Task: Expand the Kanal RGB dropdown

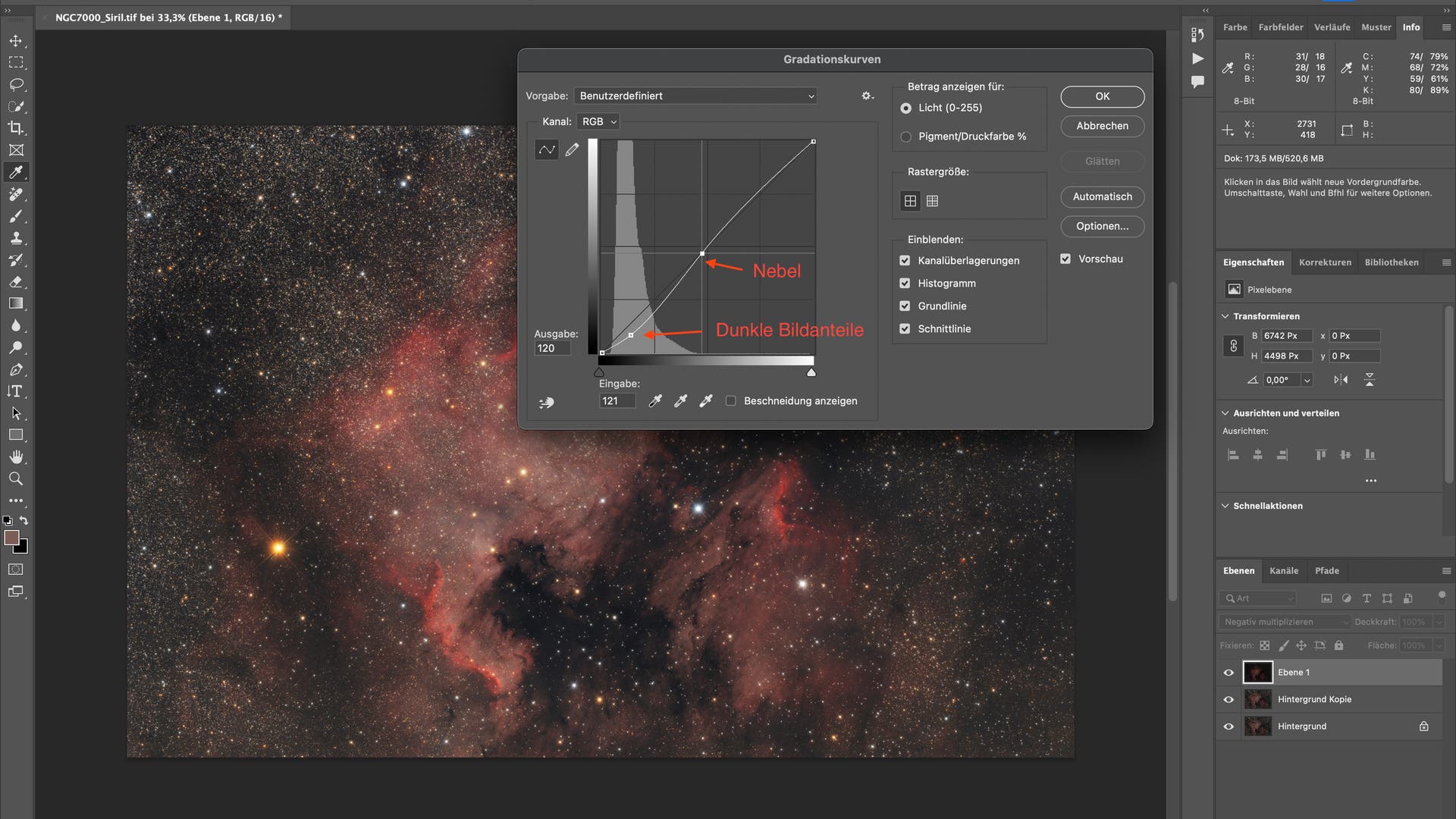Action: click(x=597, y=121)
